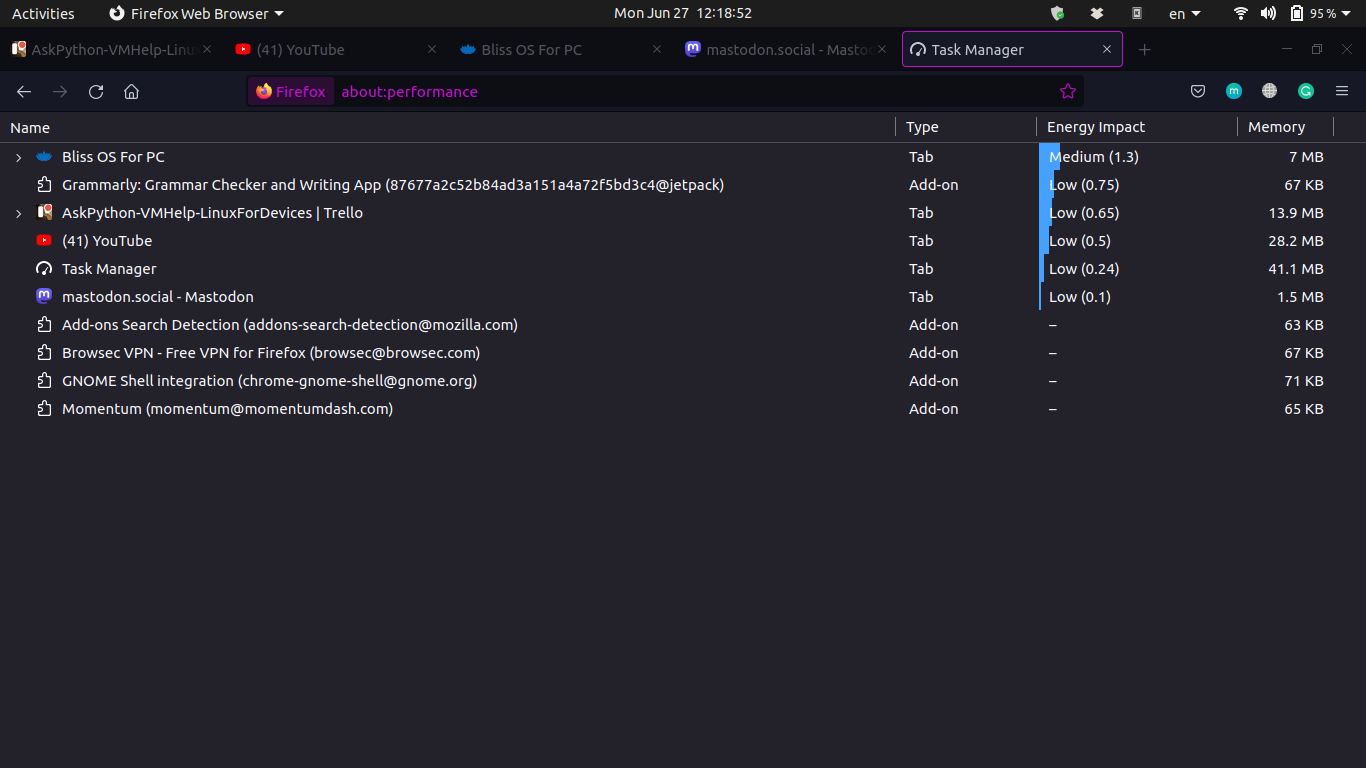Go to the Firefox home page
Image resolution: width=1366 pixels, height=768 pixels.
click(131, 92)
